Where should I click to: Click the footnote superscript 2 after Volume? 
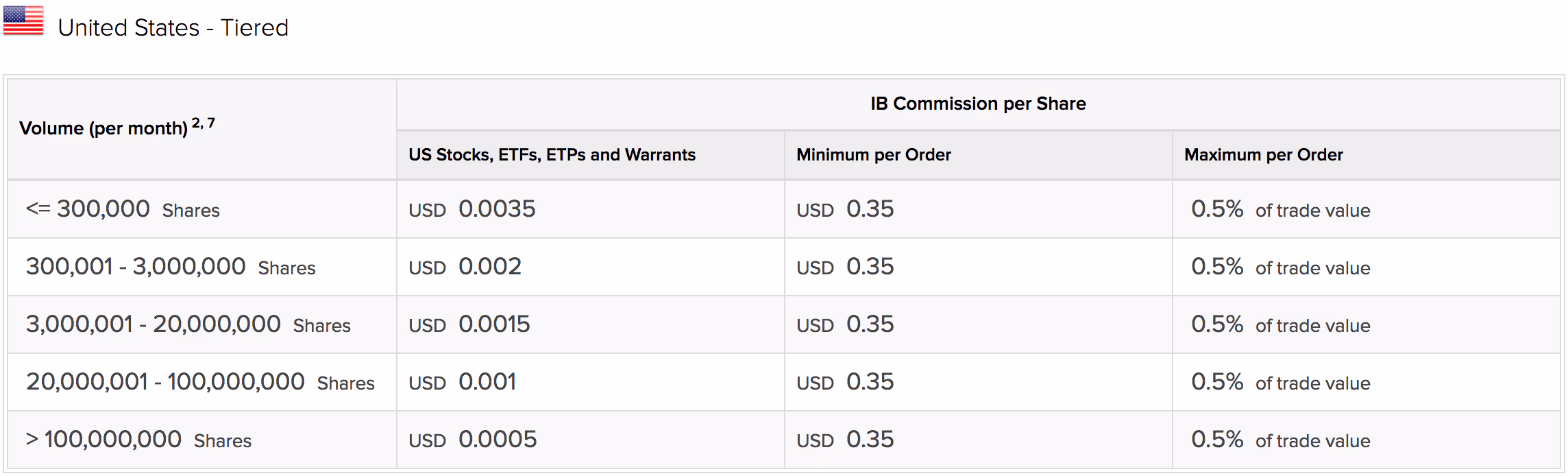pyautogui.click(x=196, y=123)
